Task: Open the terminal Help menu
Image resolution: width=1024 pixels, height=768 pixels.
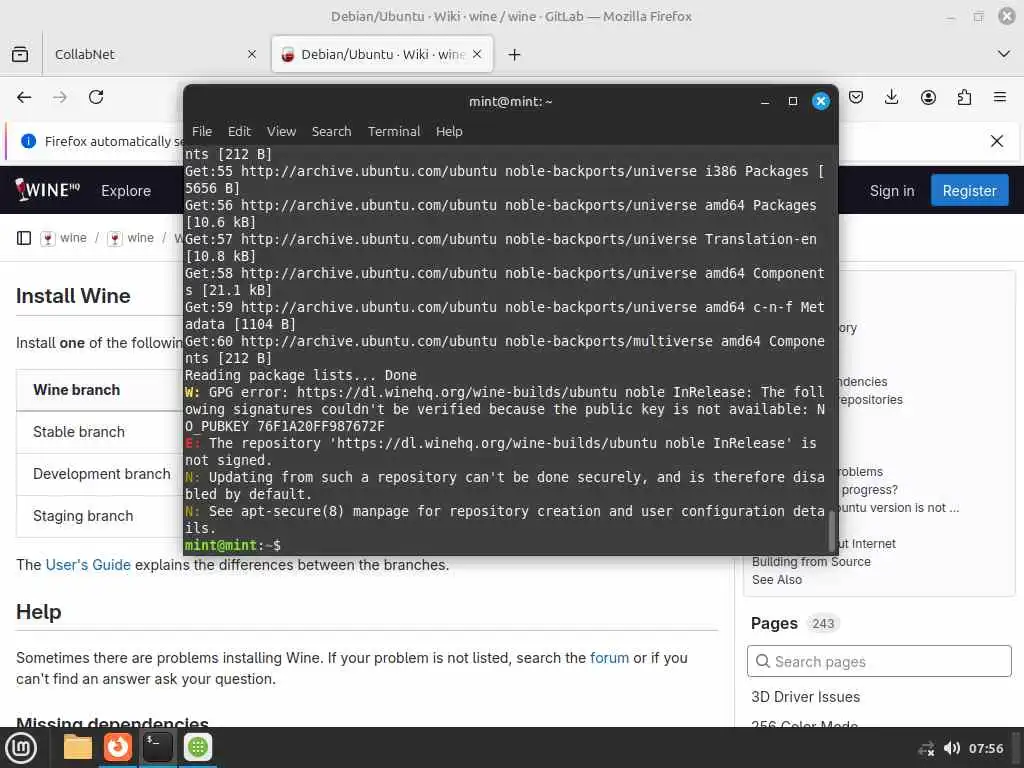Action: point(449,131)
